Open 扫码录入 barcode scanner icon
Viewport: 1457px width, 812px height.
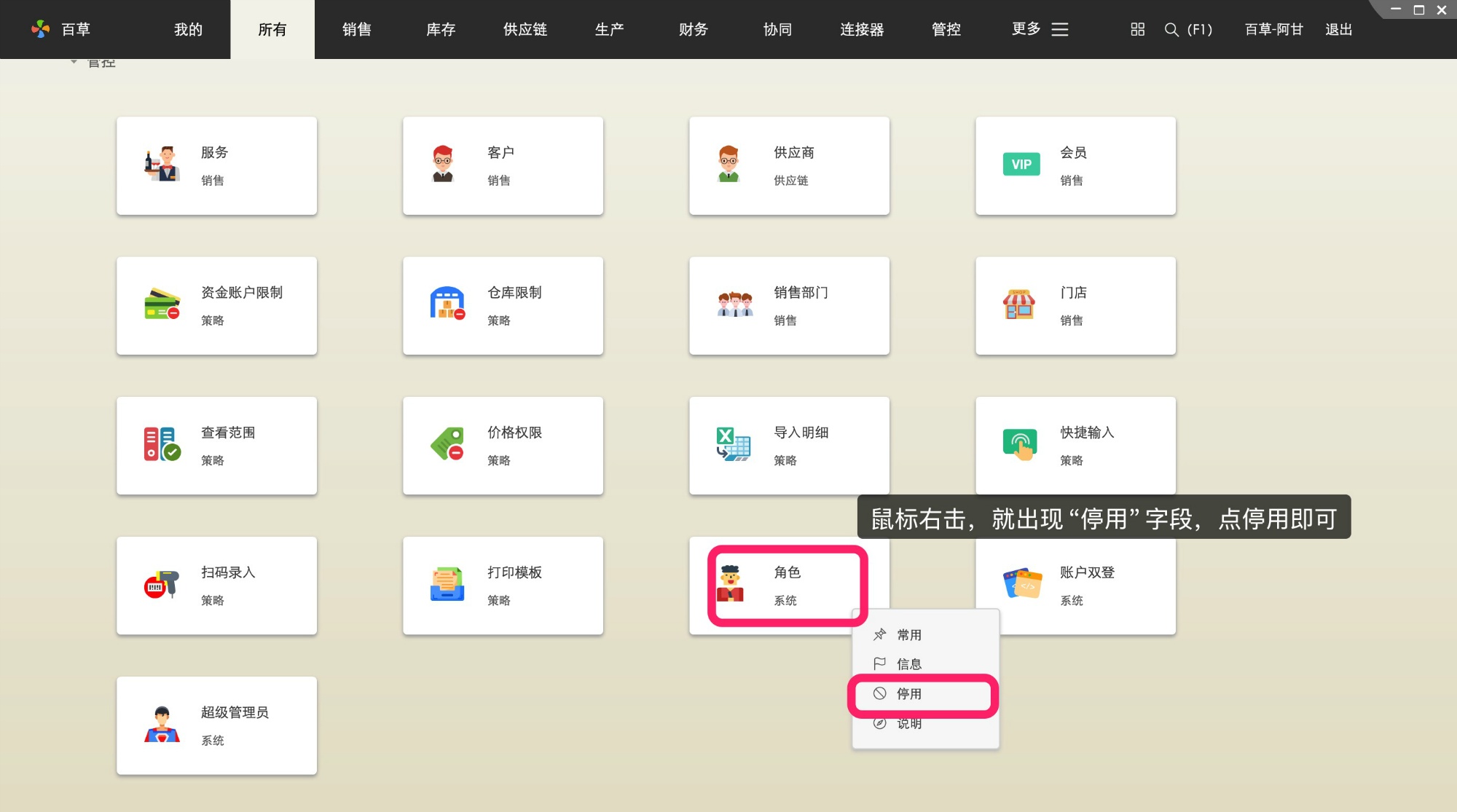coord(161,584)
